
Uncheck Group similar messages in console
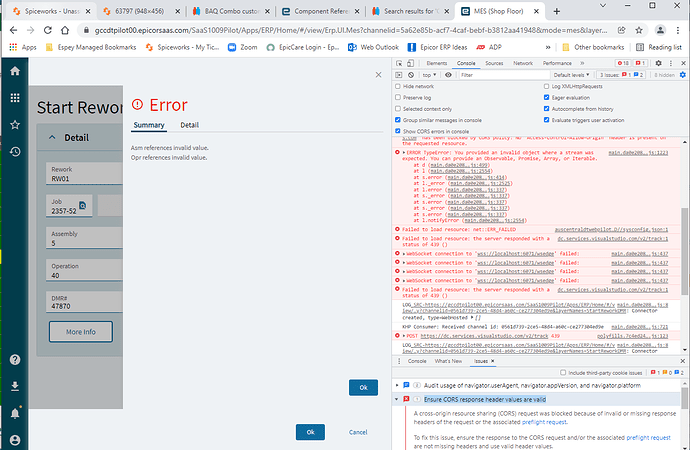398,120
